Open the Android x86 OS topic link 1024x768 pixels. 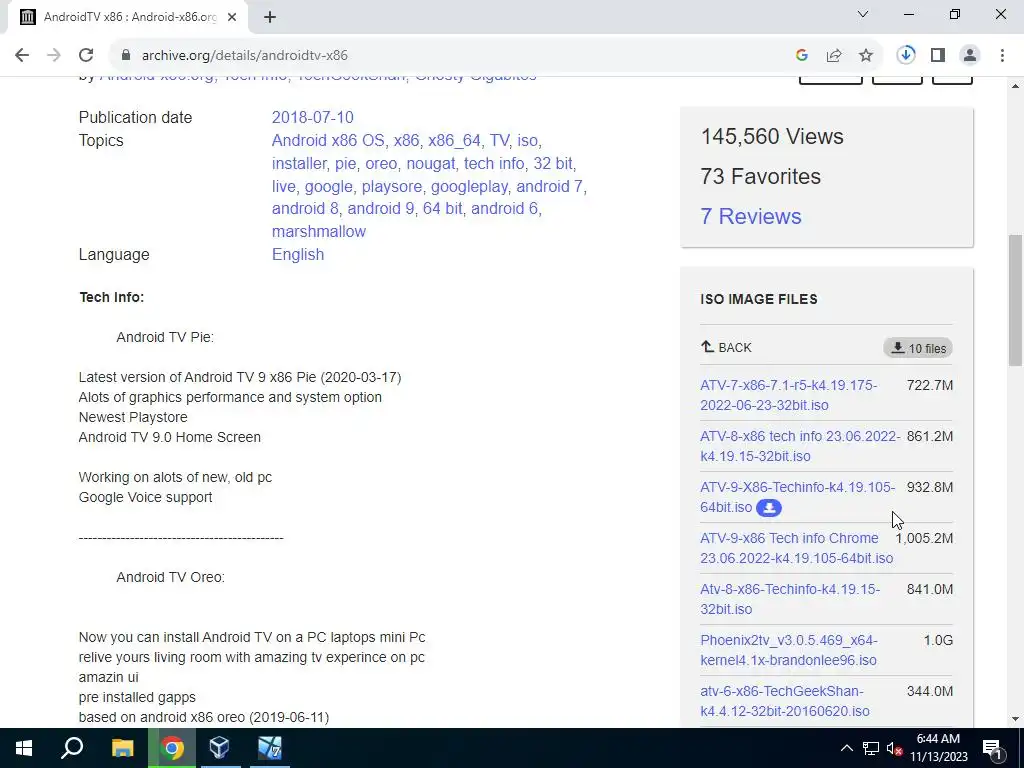point(328,140)
